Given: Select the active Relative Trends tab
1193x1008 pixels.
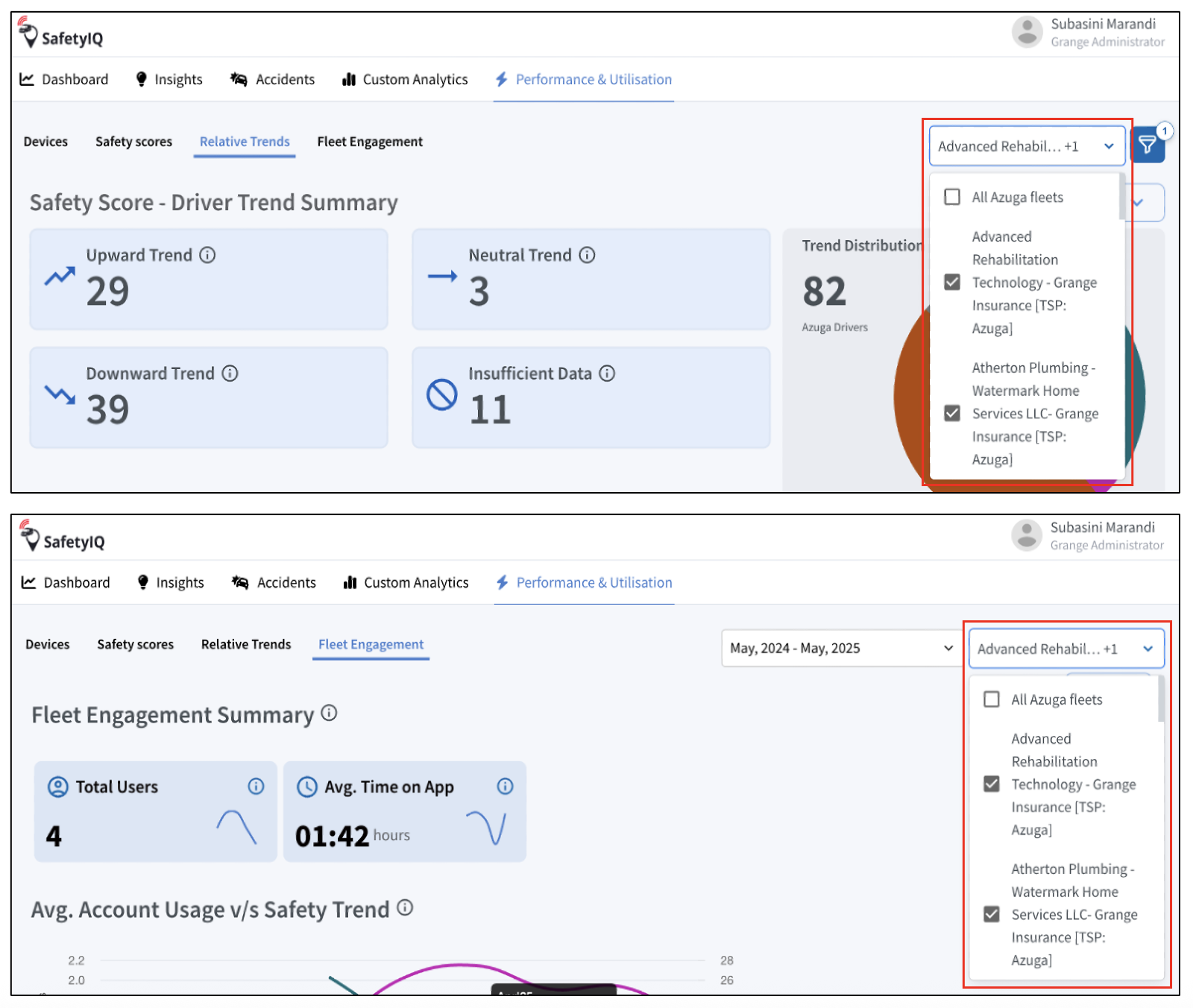Looking at the screenshot, I should 245,142.
